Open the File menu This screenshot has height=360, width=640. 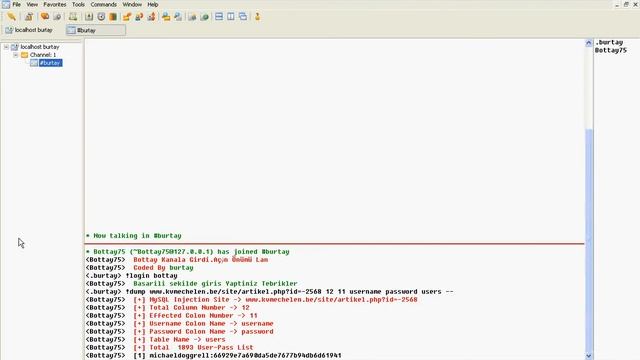click(16, 4)
